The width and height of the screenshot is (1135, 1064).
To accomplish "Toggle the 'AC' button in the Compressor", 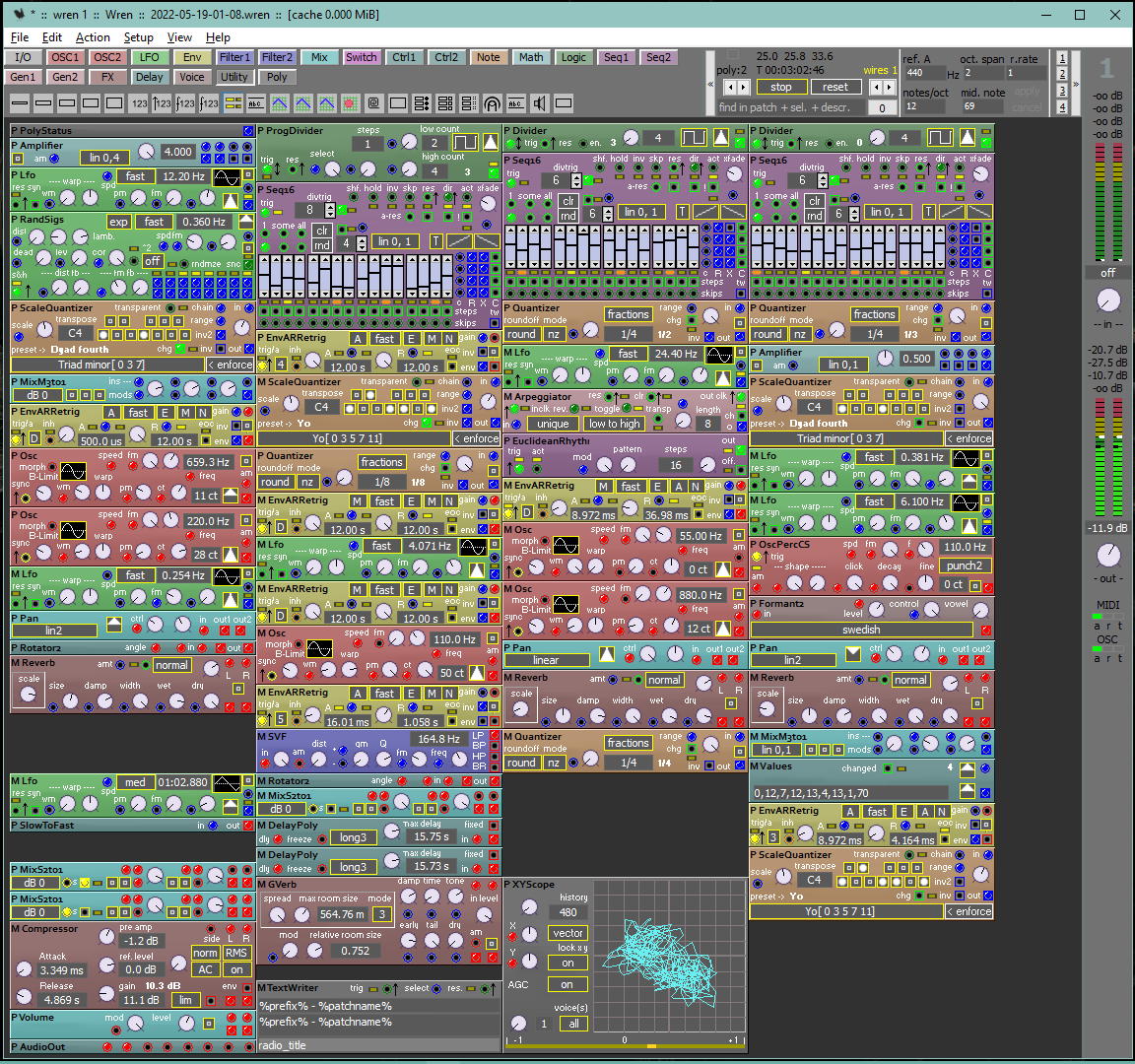I will (206, 969).
